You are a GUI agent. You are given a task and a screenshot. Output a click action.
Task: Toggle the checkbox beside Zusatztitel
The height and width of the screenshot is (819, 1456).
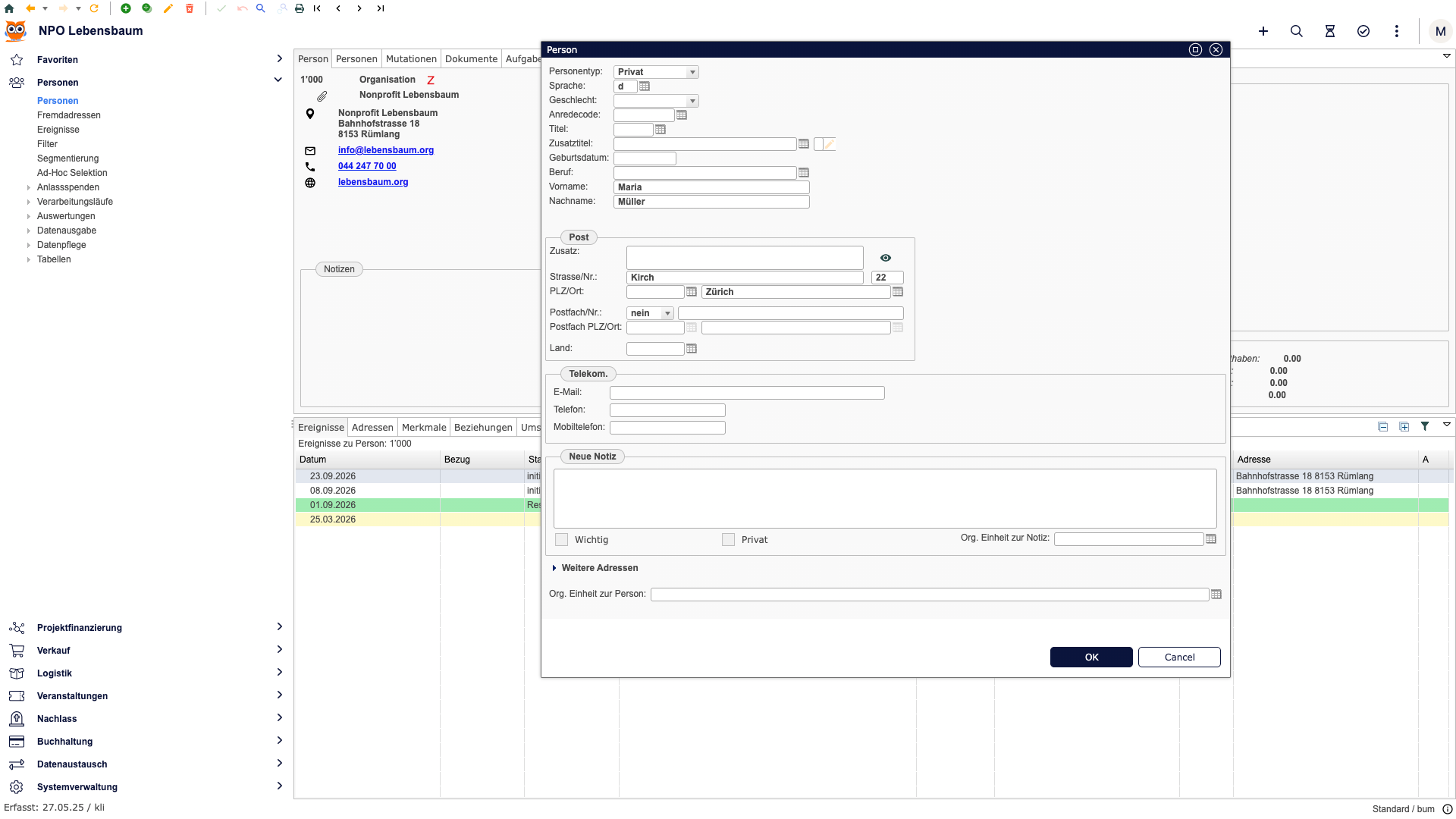click(x=819, y=144)
